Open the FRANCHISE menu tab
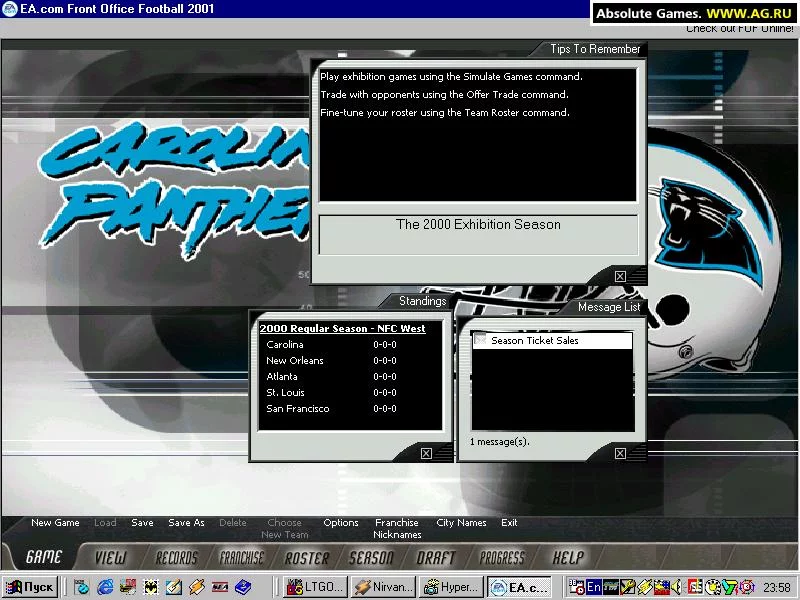Image resolution: width=800 pixels, height=600 pixels. (241, 558)
